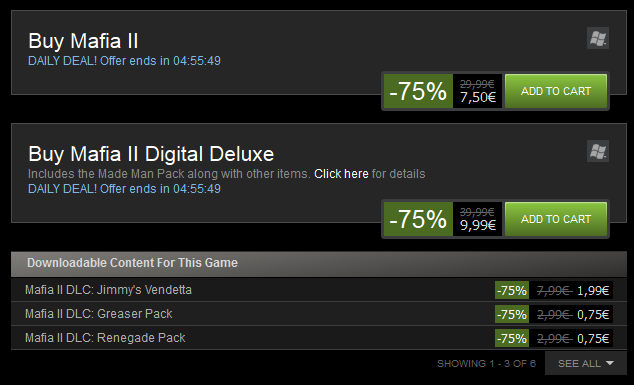
Task: Click Renegade Pack 0,75€ price
Action: 593,338
